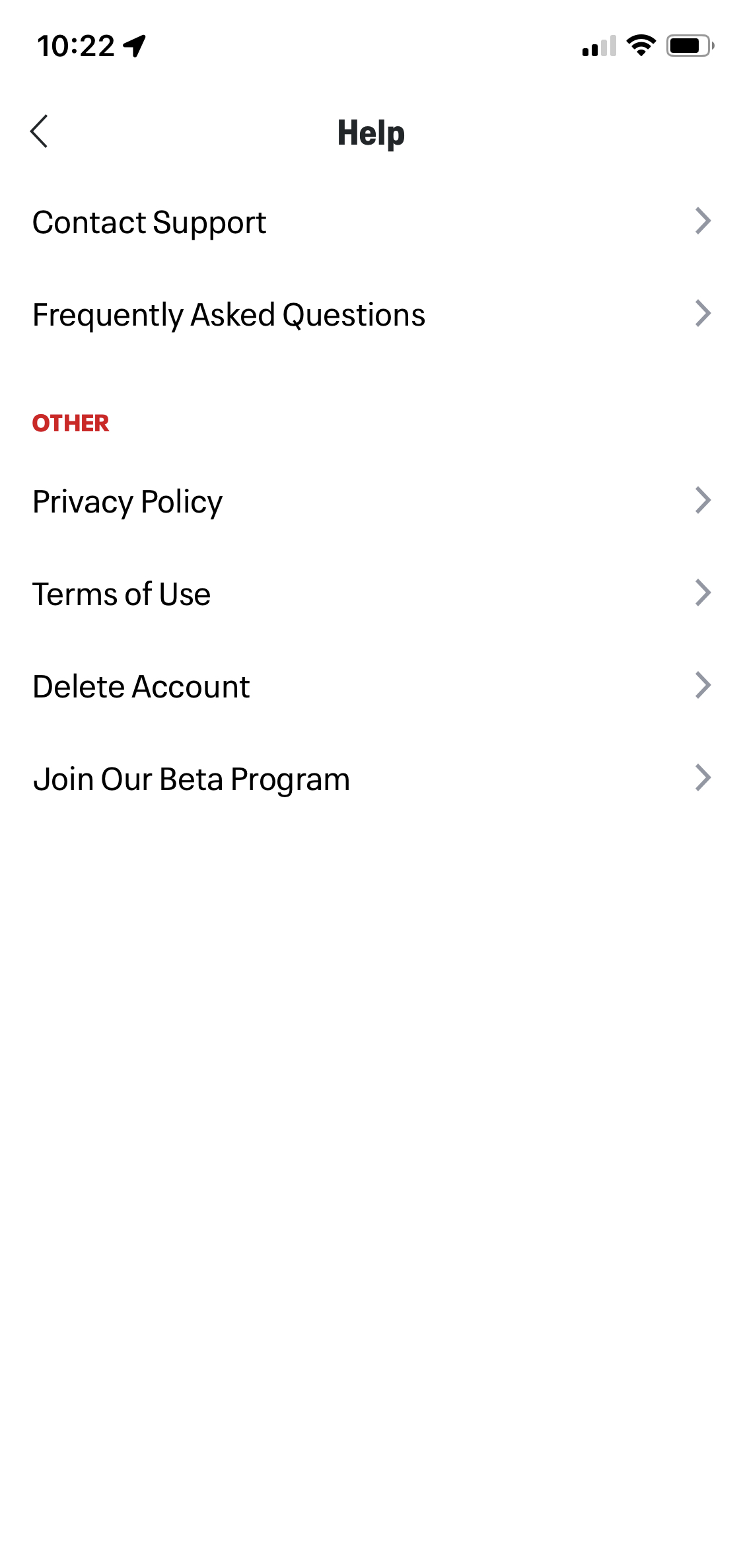This screenshot has height=1568, width=743.
Task: Tap the location arrow in status bar
Action: coord(135,46)
